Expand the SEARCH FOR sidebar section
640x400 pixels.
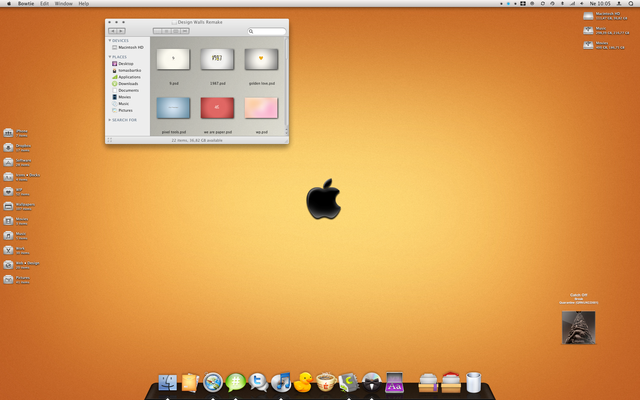[110, 119]
